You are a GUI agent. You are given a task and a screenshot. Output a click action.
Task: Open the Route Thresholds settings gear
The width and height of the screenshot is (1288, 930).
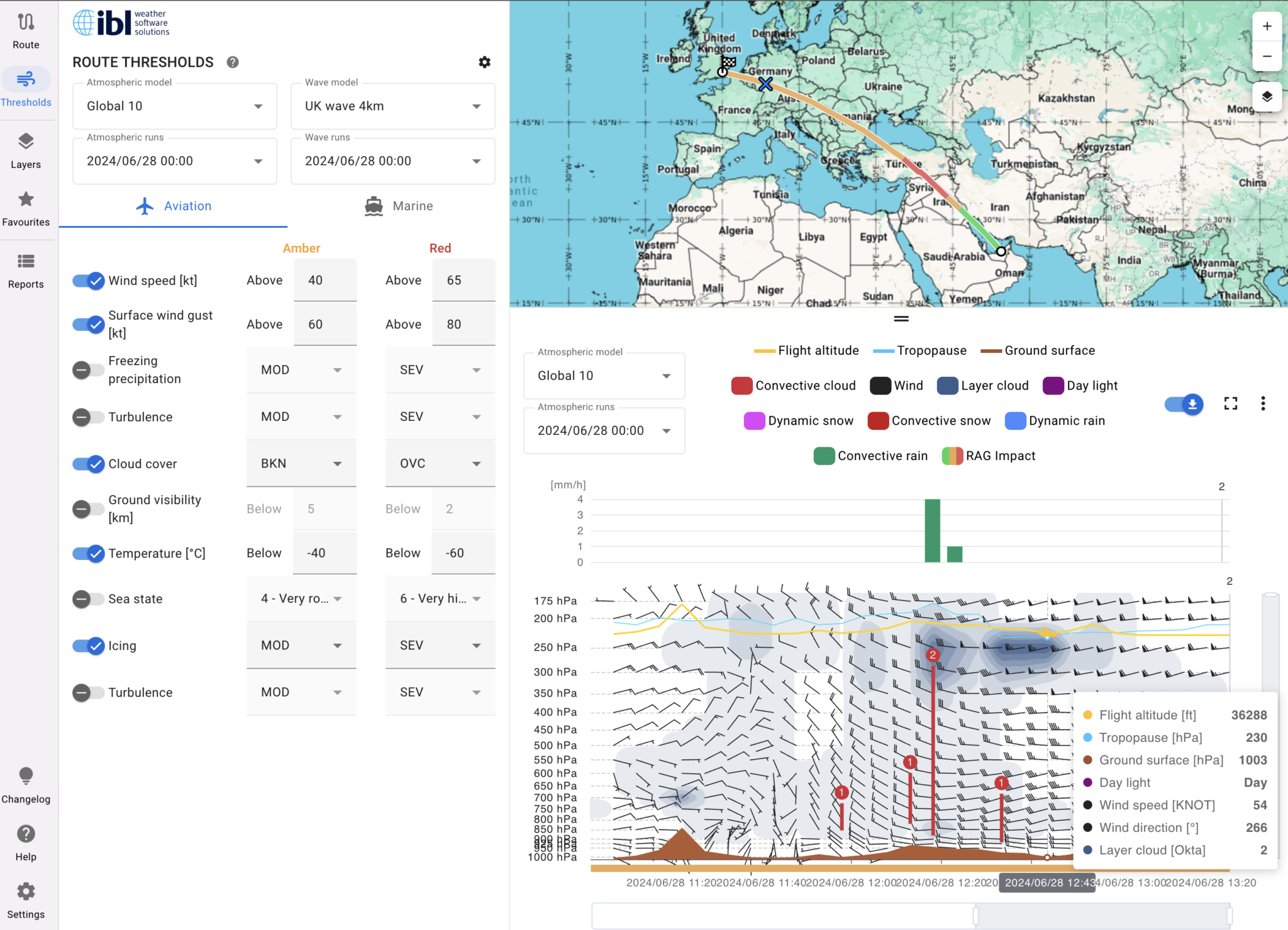point(484,62)
